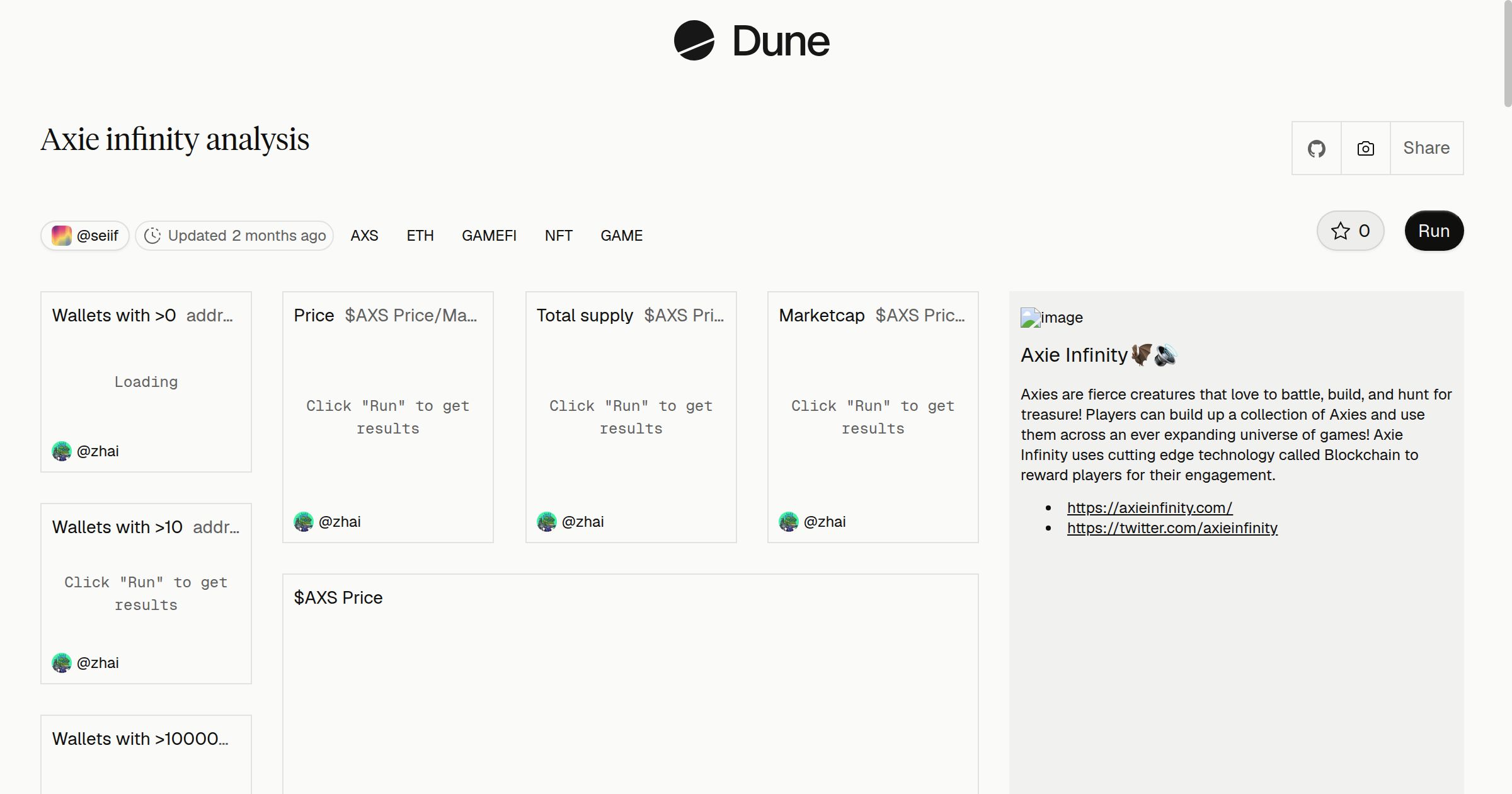The width and height of the screenshot is (1512, 794).
Task: Select the GAMEFI tag
Action: pyautogui.click(x=489, y=236)
